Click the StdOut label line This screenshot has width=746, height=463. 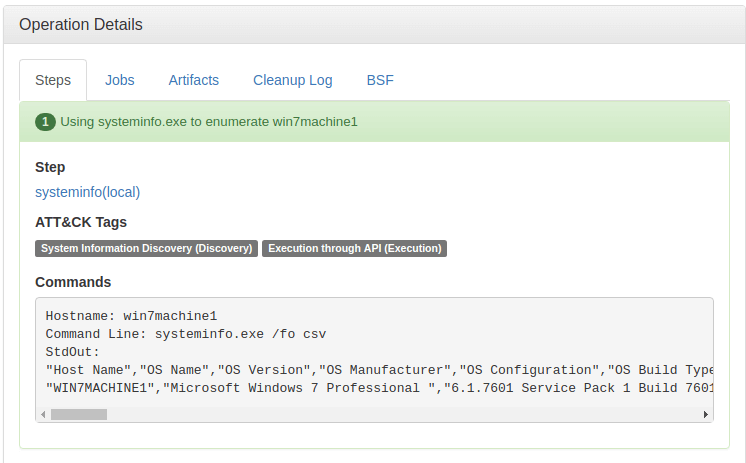click(x=72, y=352)
